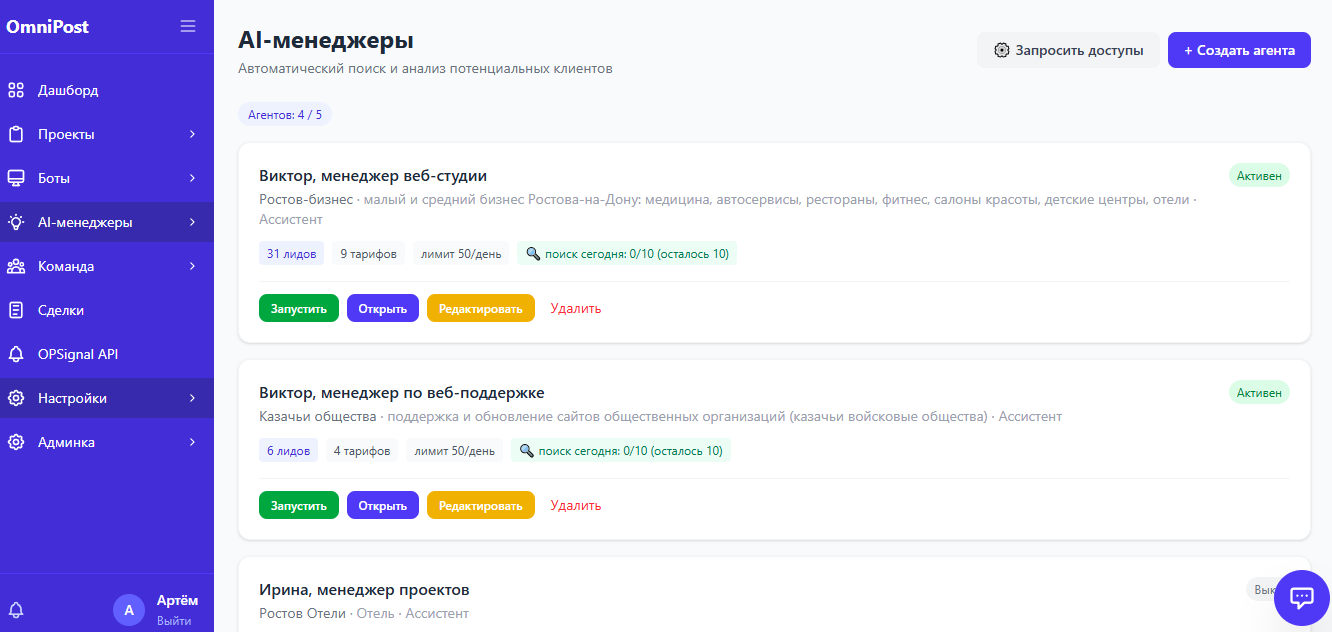The width and height of the screenshot is (1332, 632).
Task: Click the Команда people icon
Action: pos(16,266)
